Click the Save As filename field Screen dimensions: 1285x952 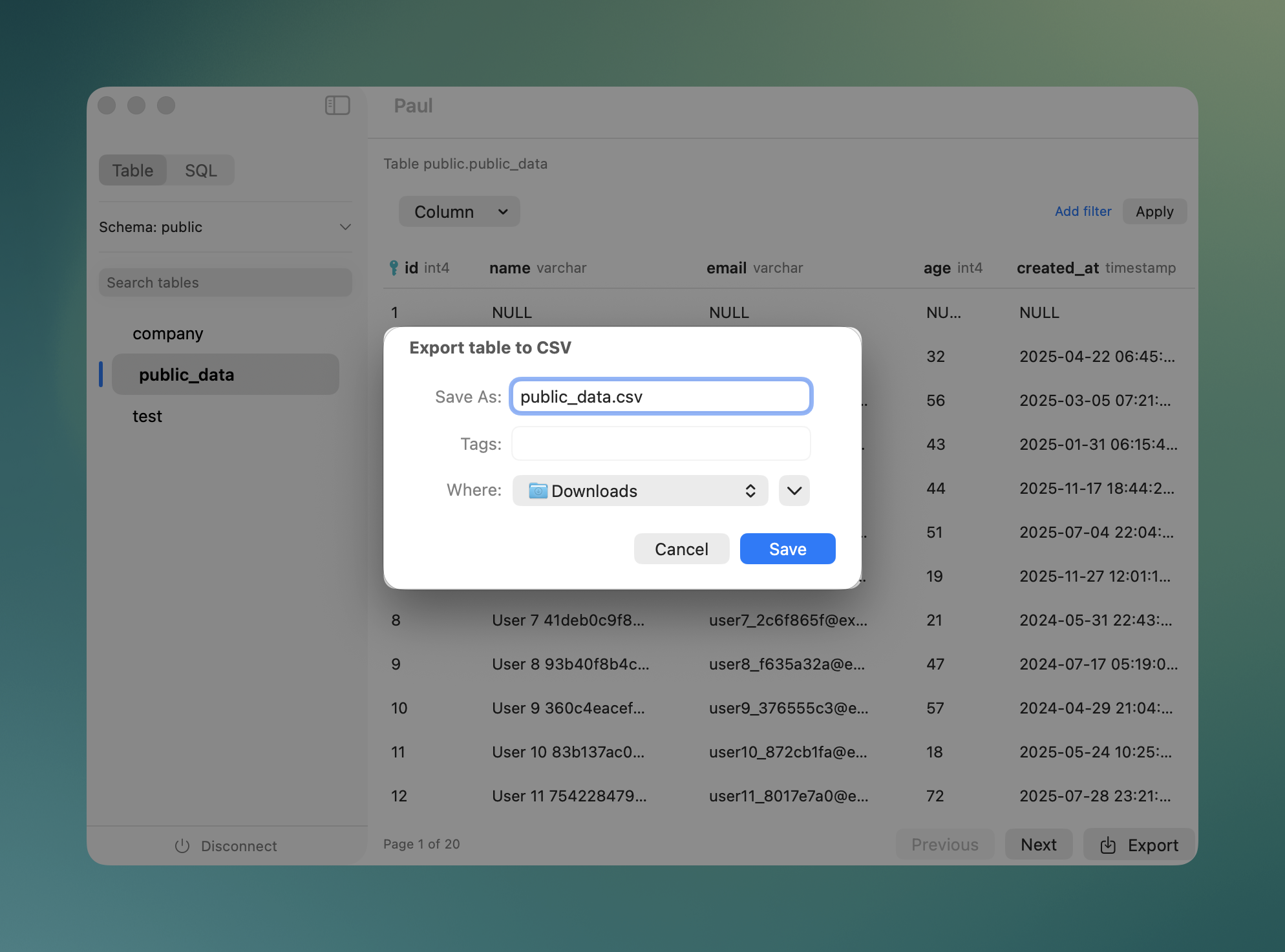(660, 396)
